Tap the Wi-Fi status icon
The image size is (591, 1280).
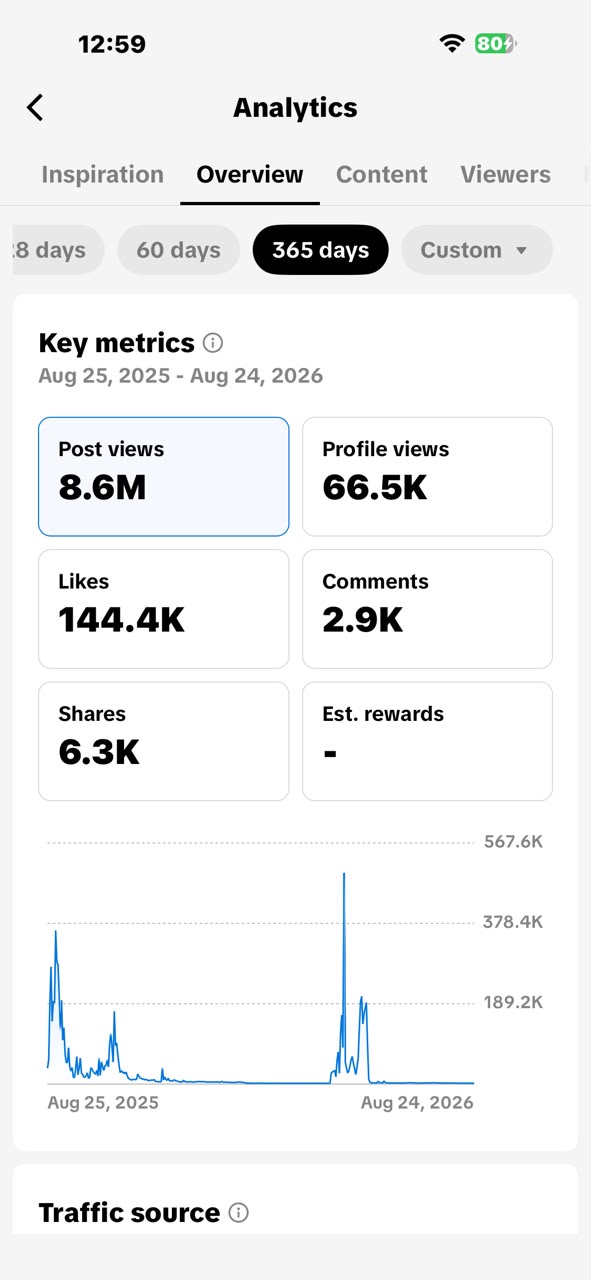coord(452,43)
